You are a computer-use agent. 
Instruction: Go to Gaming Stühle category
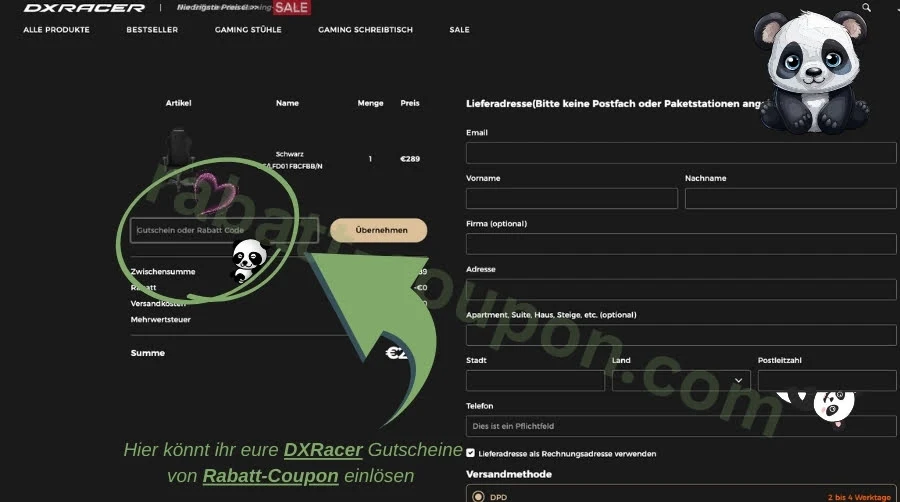[x=248, y=30]
